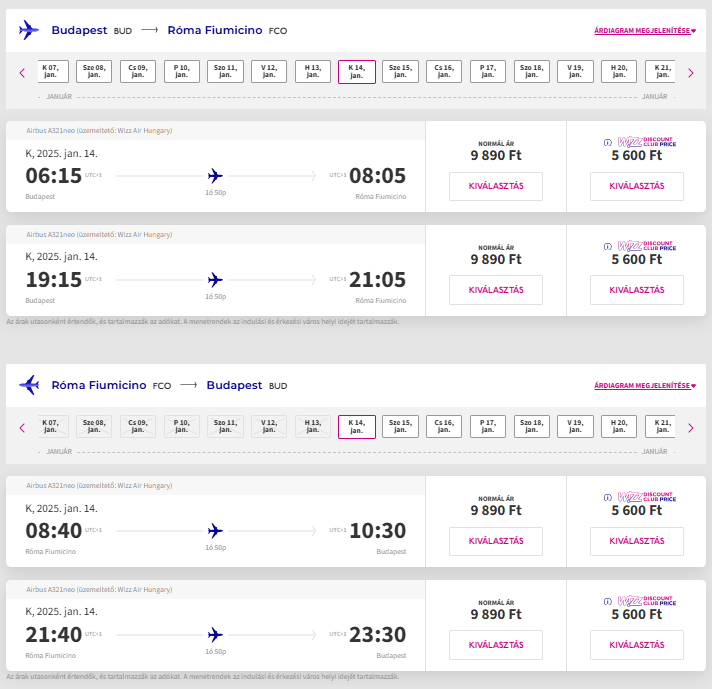712x689 pixels.
Task: Choose Discount Club price for 19:15 flight
Action: click(637, 290)
